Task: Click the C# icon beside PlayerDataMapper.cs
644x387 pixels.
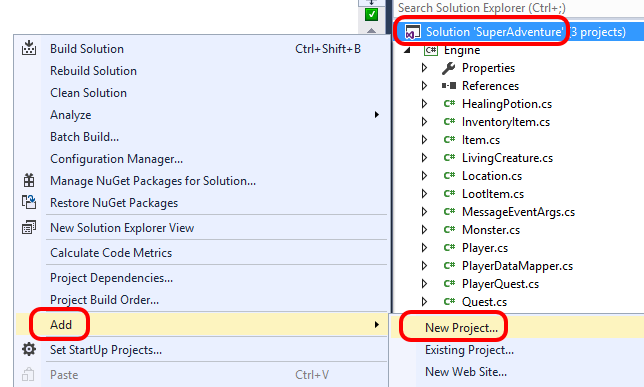Action: 449,266
